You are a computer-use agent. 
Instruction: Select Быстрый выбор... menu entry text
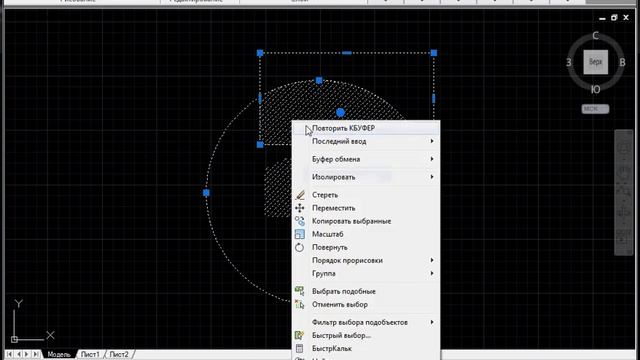(341, 336)
